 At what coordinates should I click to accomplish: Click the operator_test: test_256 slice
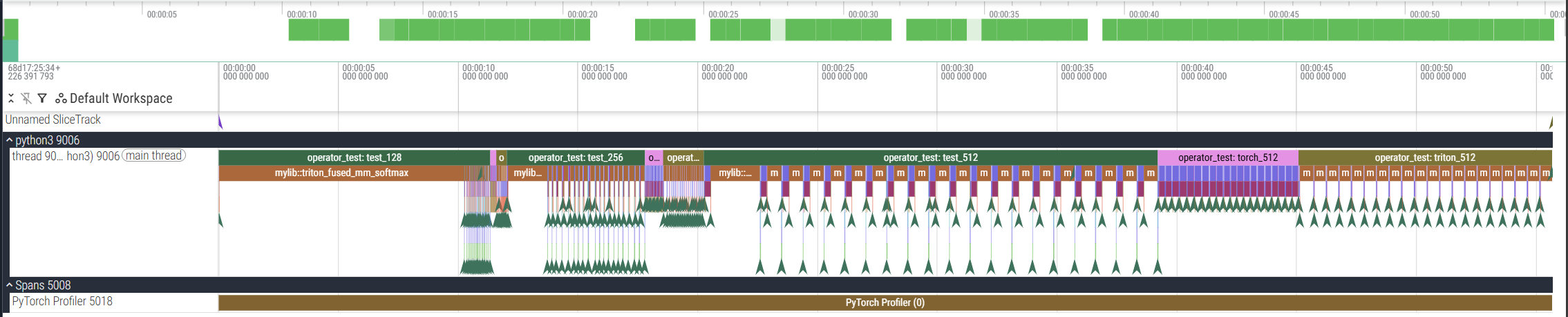coord(575,157)
